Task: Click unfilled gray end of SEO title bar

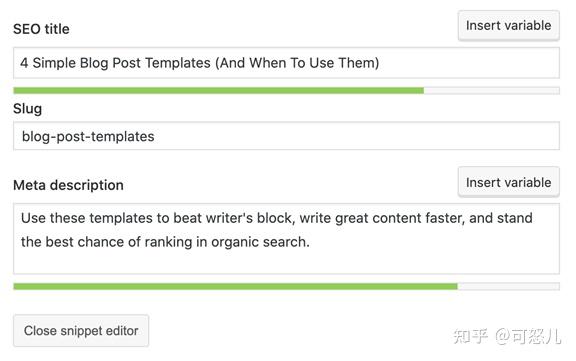Action: 492,90
